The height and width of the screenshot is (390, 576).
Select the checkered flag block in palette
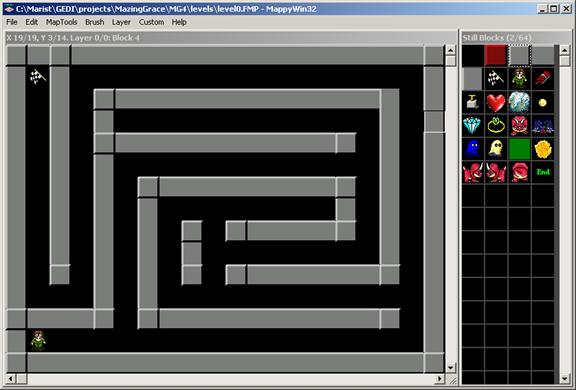click(496, 79)
